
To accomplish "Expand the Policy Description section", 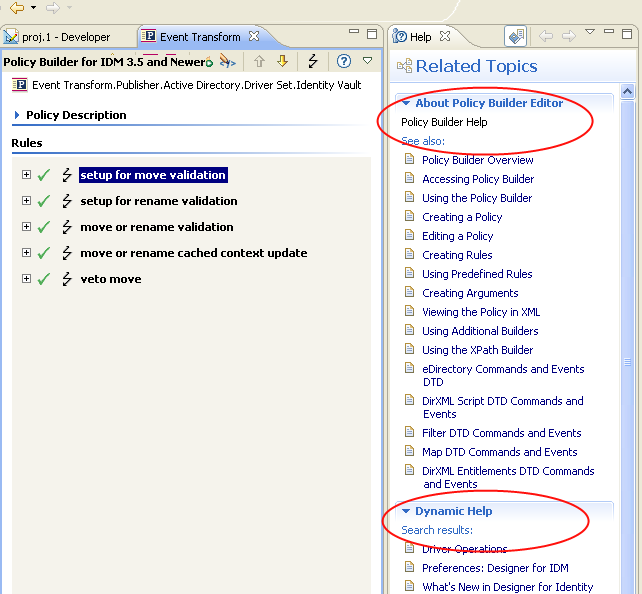I will point(17,115).
